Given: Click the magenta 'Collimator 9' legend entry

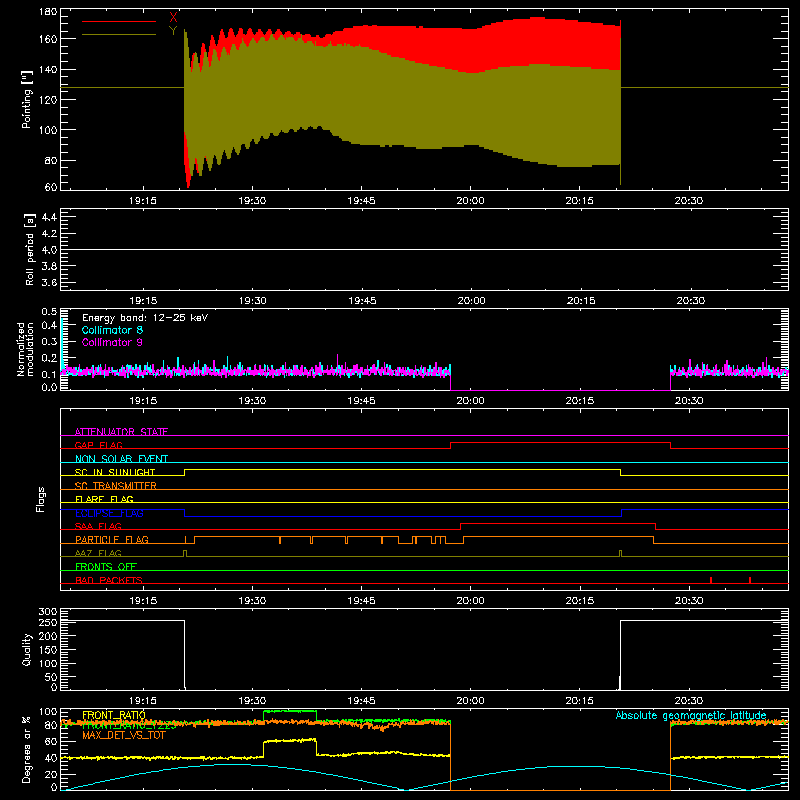Looking at the screenshot, I should coord(112,342).
